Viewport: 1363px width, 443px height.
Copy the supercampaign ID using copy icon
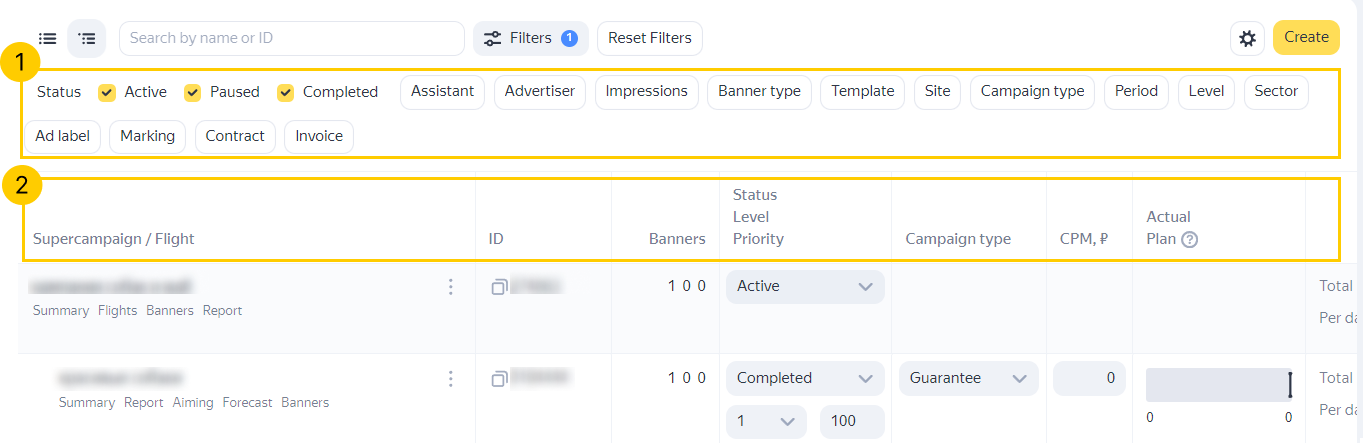[499, 287]
